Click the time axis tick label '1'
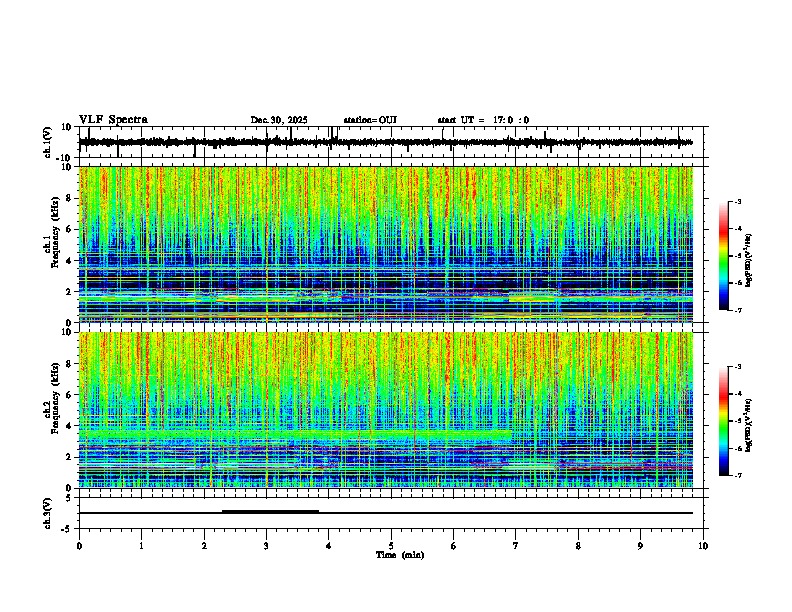The height and width of the screenshot is (612, 792). point(141,546)
